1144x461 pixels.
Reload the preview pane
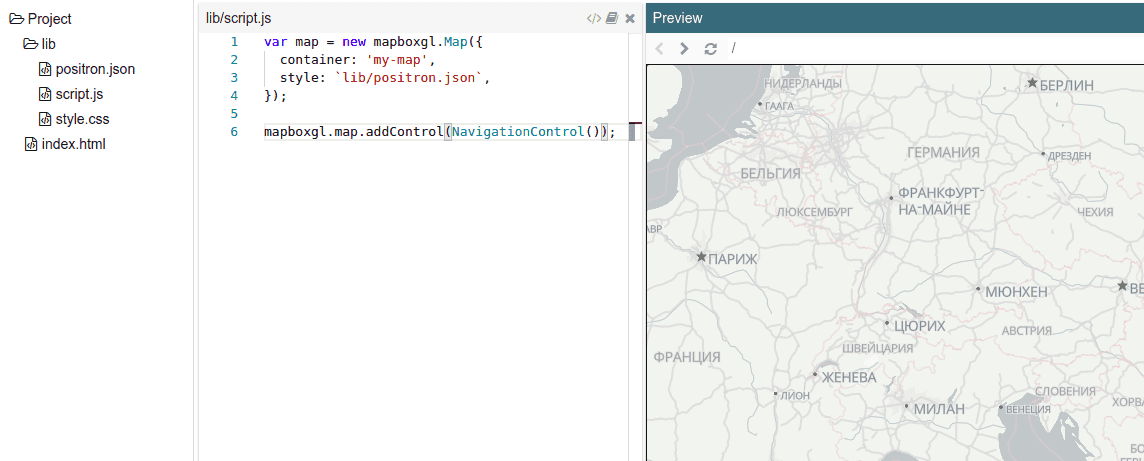[710, 49]
